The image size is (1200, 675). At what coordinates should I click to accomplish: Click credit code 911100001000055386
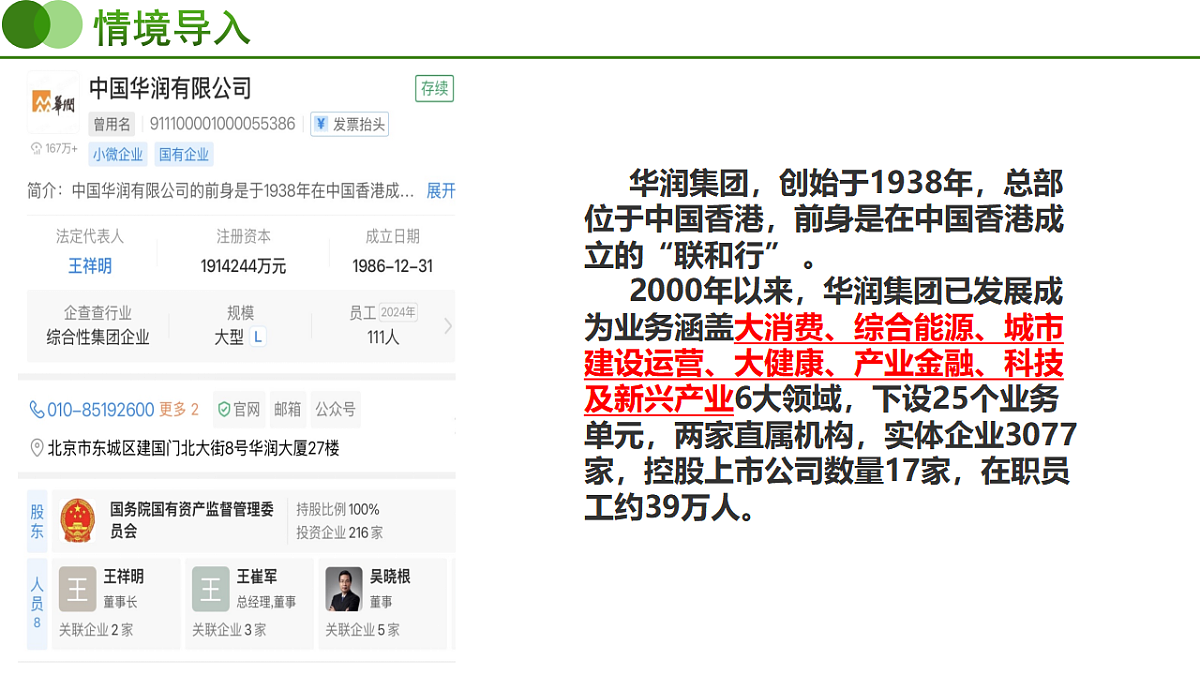[222, 124]
